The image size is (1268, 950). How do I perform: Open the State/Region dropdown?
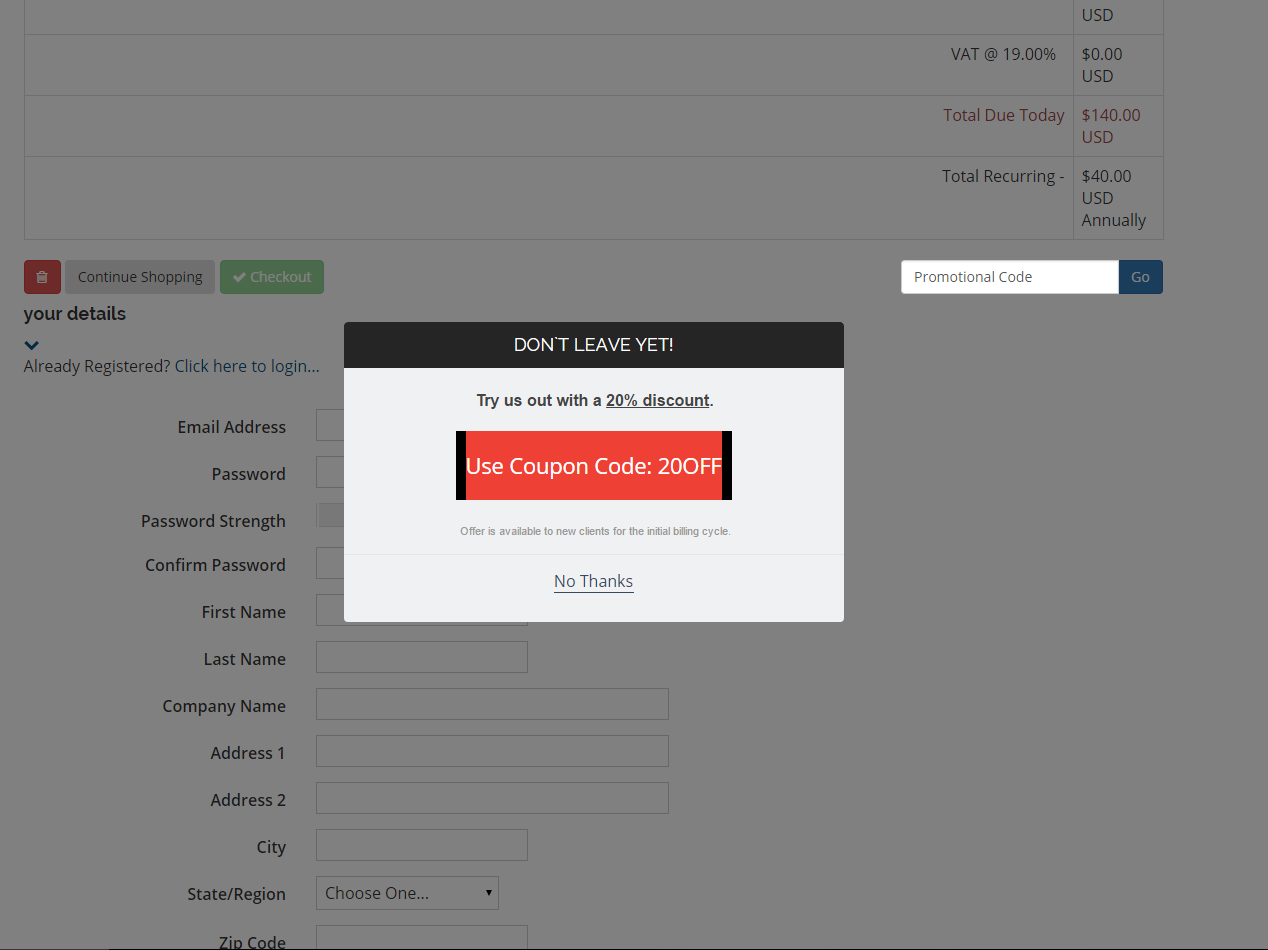click(407, 893)
